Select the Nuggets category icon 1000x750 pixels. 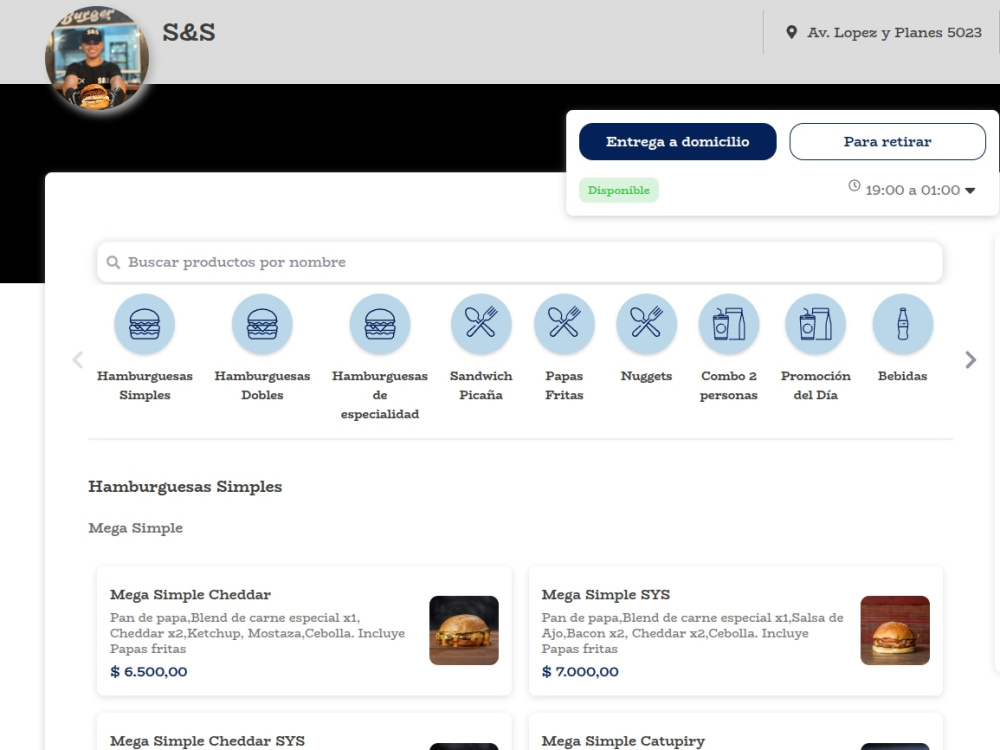click(x=647, y=324)
